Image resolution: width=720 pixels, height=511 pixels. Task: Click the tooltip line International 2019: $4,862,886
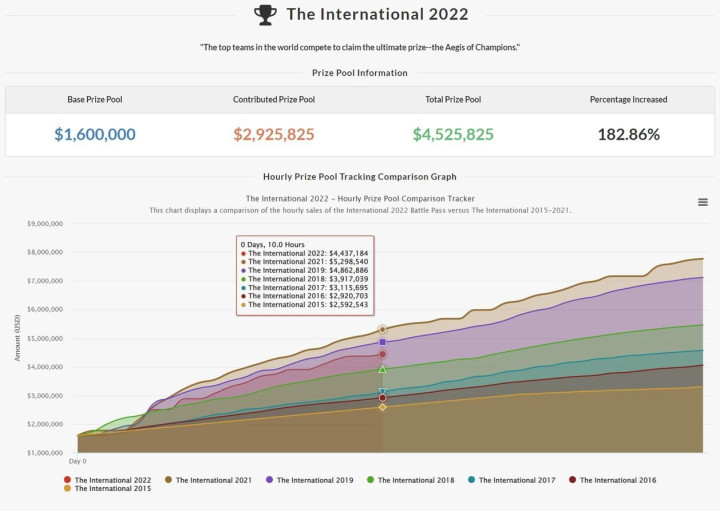[304, 270]
